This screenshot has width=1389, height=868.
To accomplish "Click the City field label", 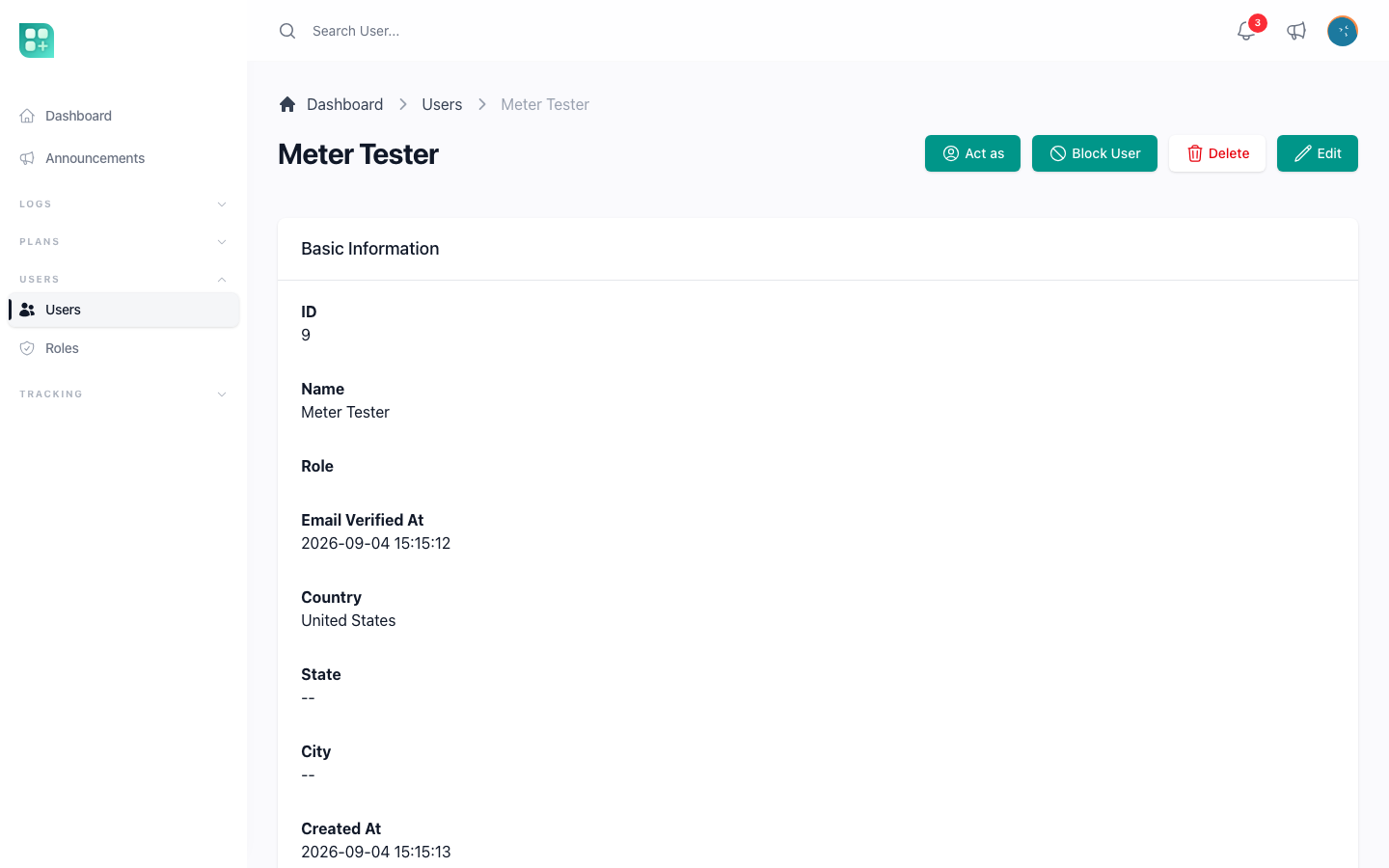I will (x=315, y=751).
